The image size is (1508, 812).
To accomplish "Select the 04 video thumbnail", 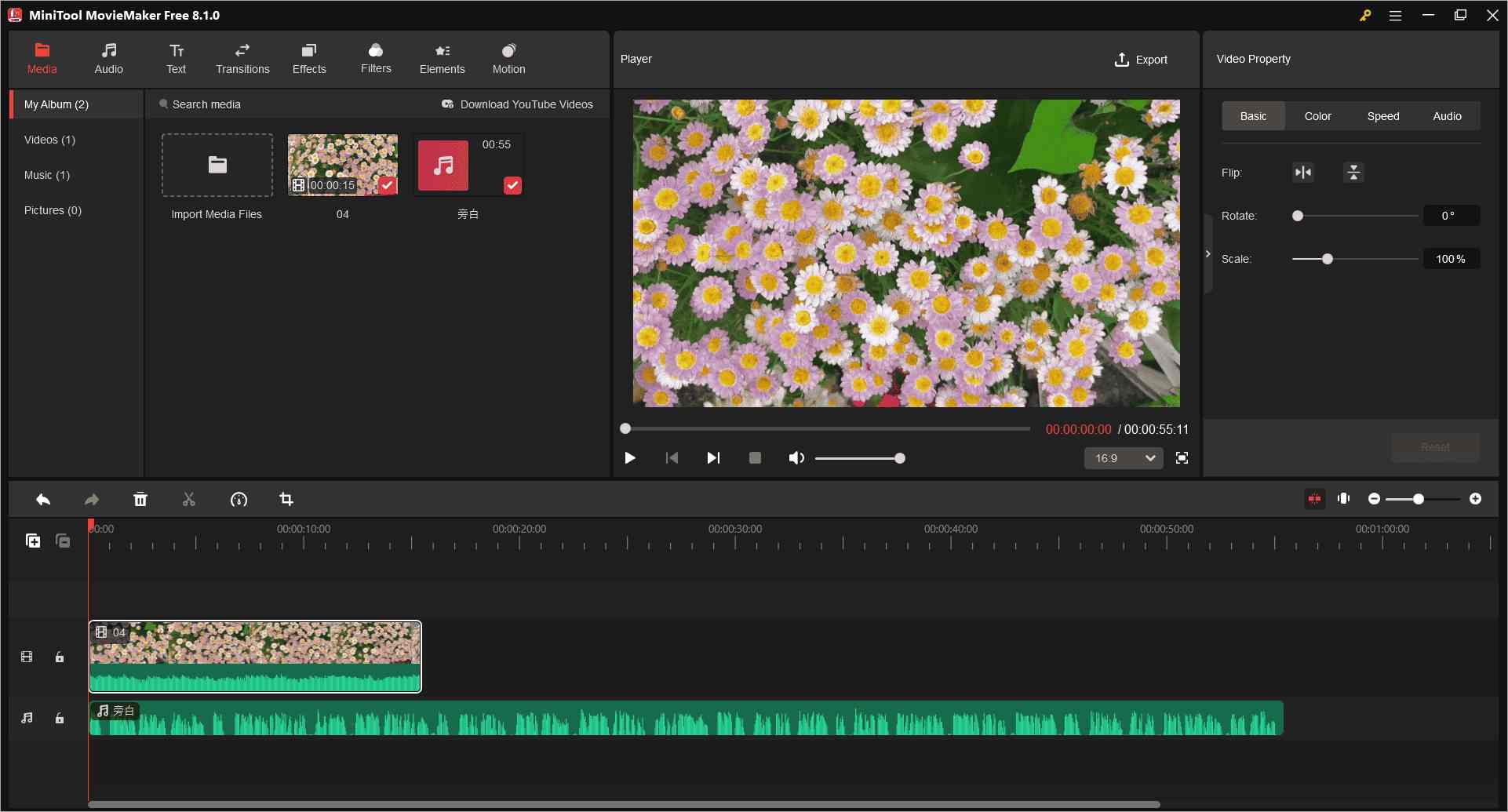I will [x=343, y=165].
